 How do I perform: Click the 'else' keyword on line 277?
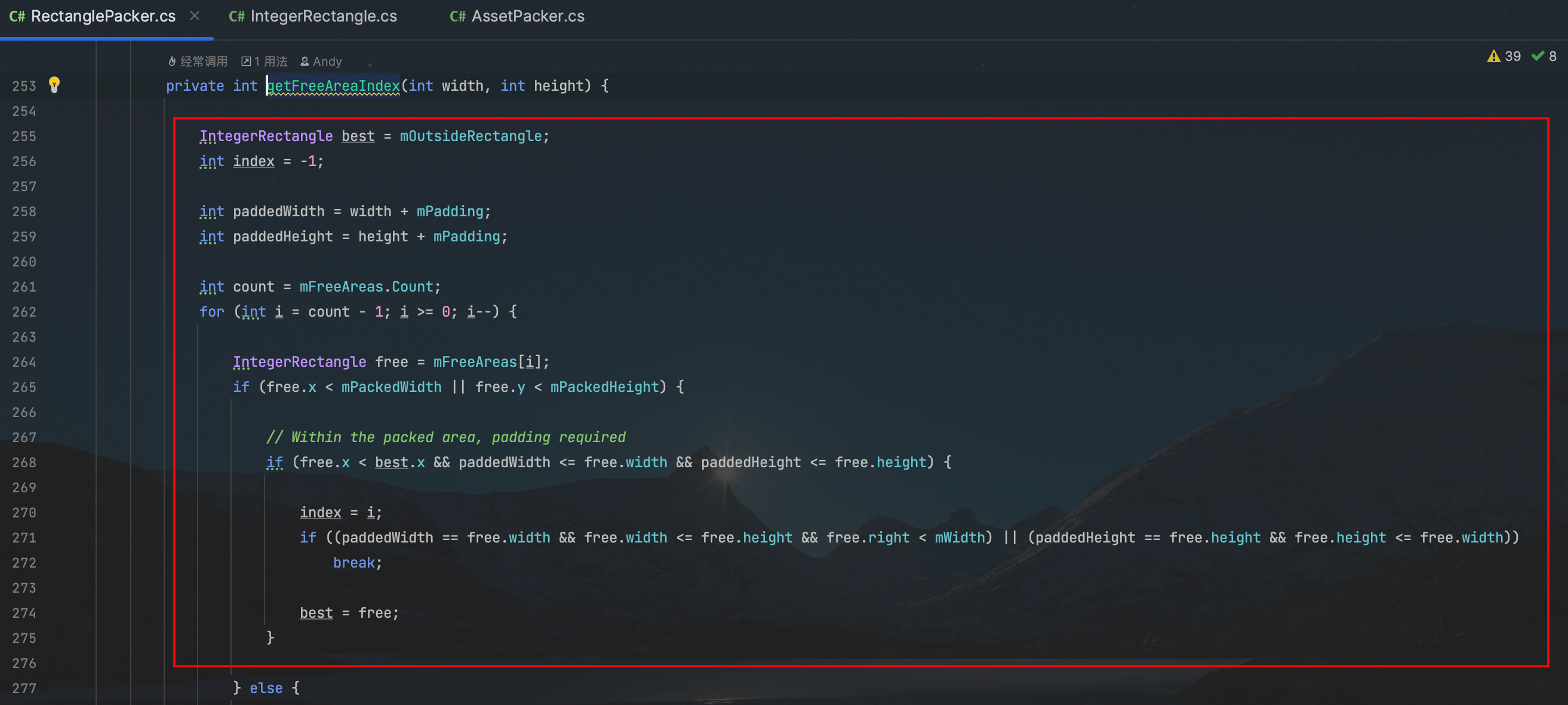[266, 688]
